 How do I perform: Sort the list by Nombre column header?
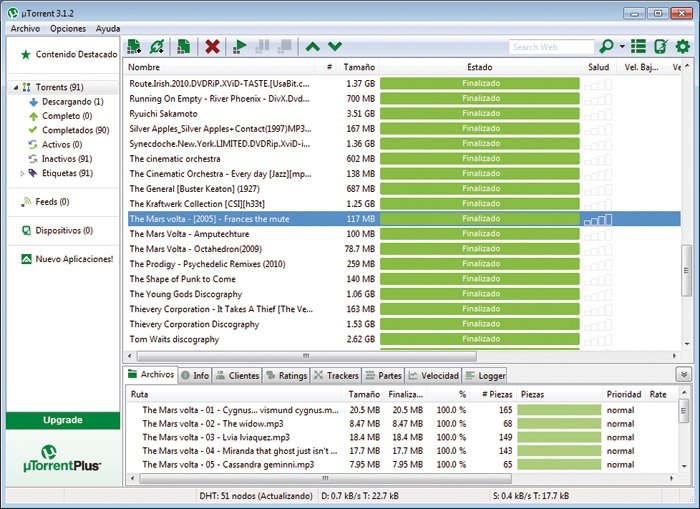(x=219, y=67)
